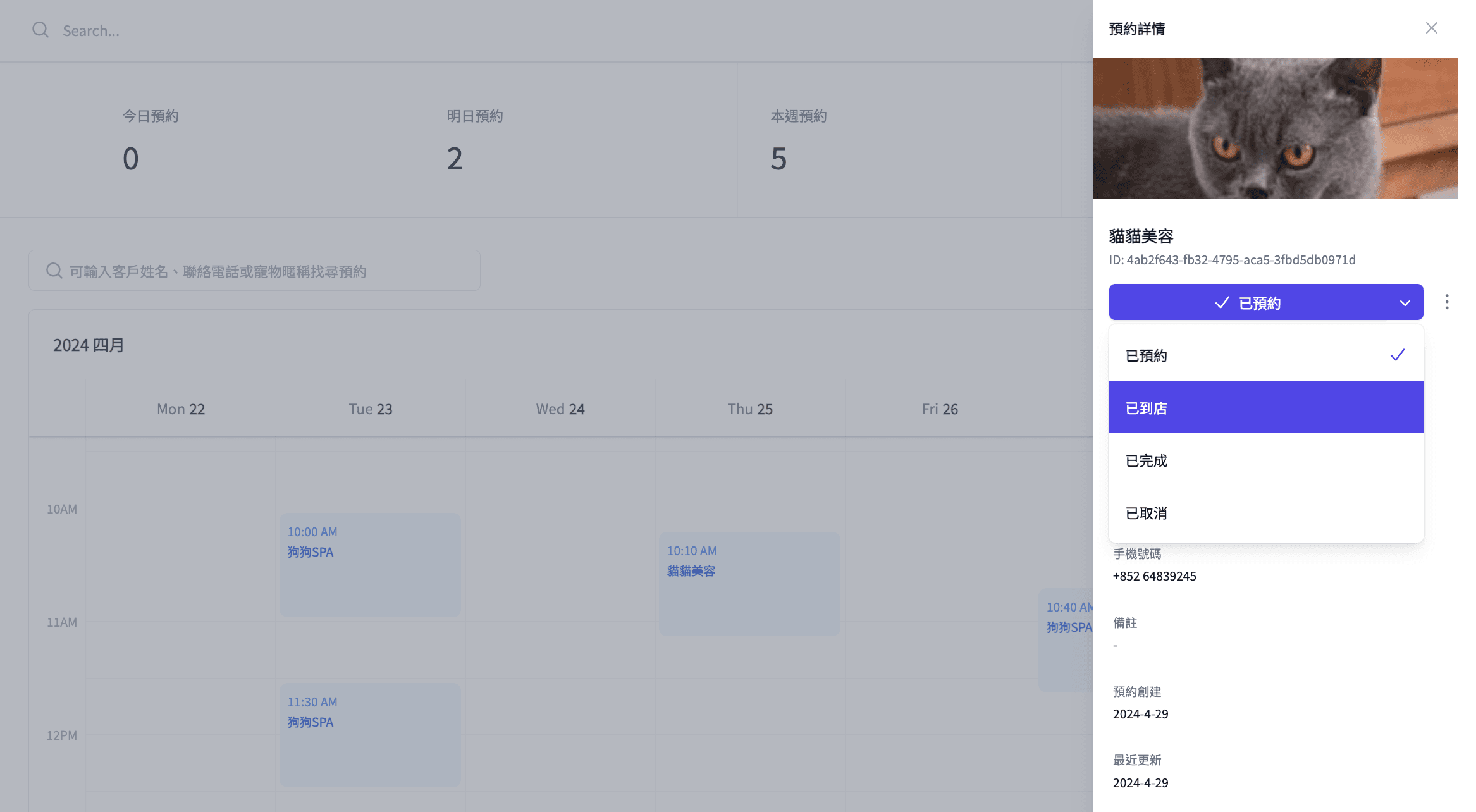
Task: Open the 10:00 AM 狗狗SPA appointment
Action: point(370,565)
